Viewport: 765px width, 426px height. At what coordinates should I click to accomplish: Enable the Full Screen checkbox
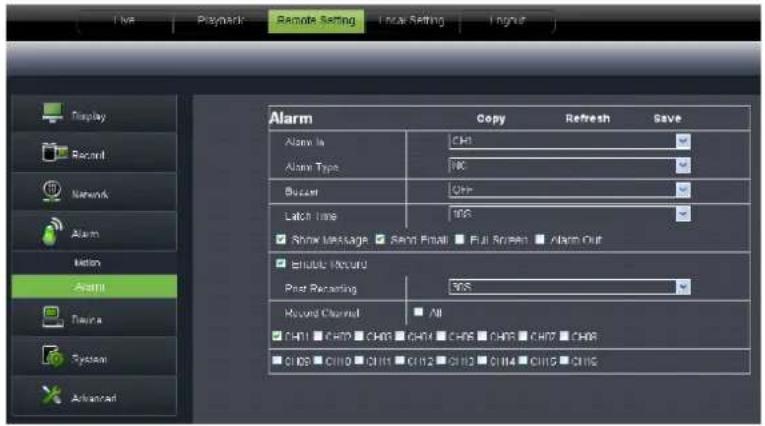tap(459, 239)
